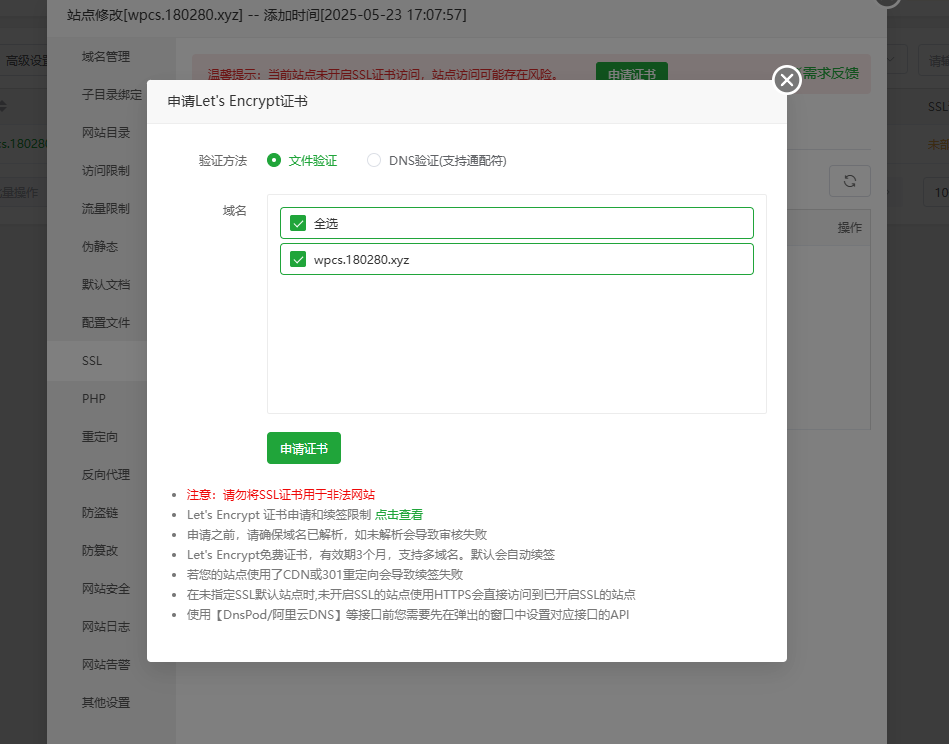
Task: Close the Let's Encrypt certificate dialog
Action: (x=787, y=80)
